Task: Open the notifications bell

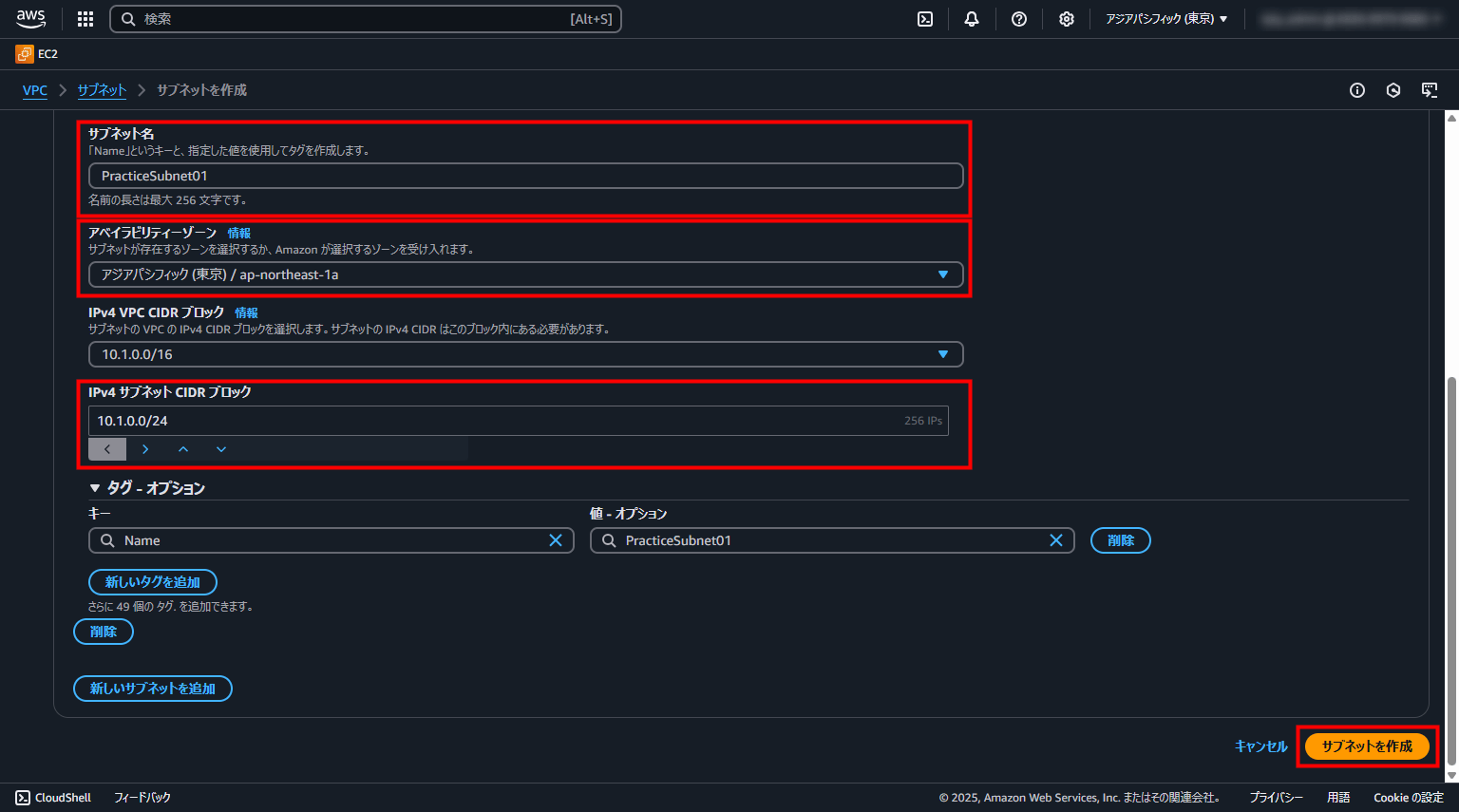Action: point(972,19)
